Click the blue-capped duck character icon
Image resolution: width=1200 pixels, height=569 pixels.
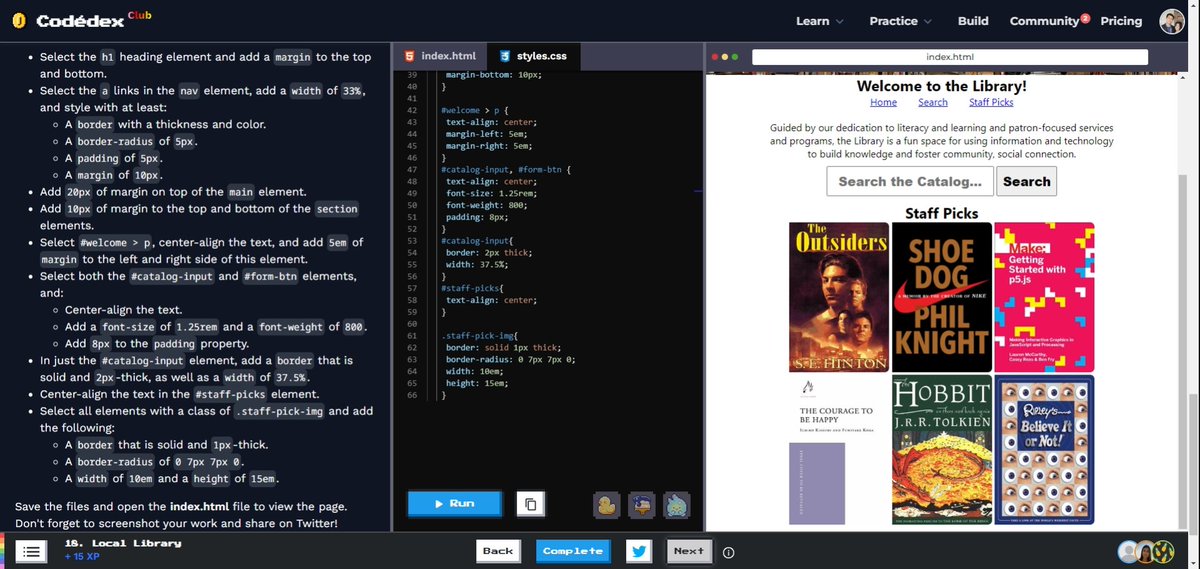pos(640,505)
